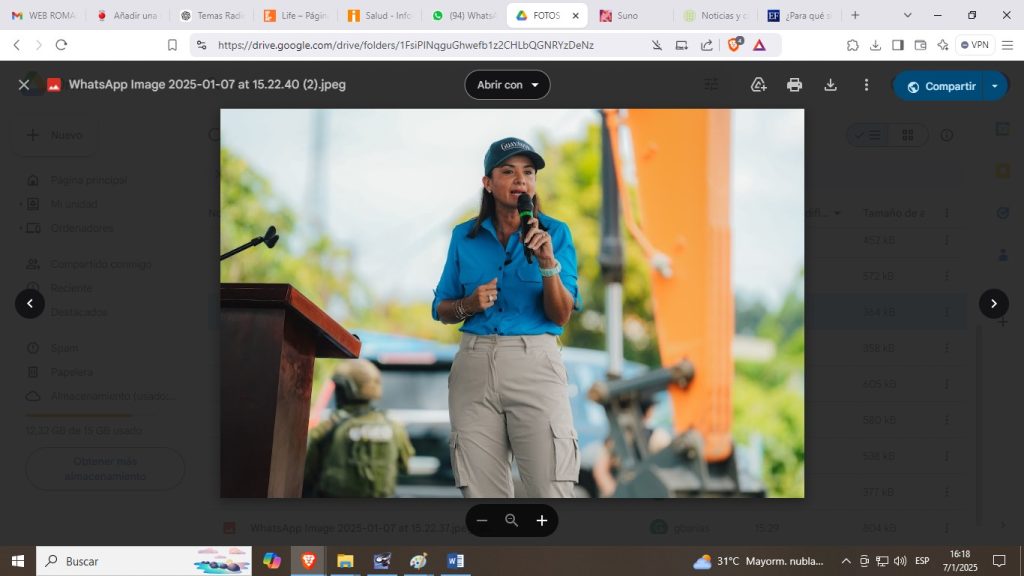
Task: Click the ESP language indicator
Action: coord(922,561)
